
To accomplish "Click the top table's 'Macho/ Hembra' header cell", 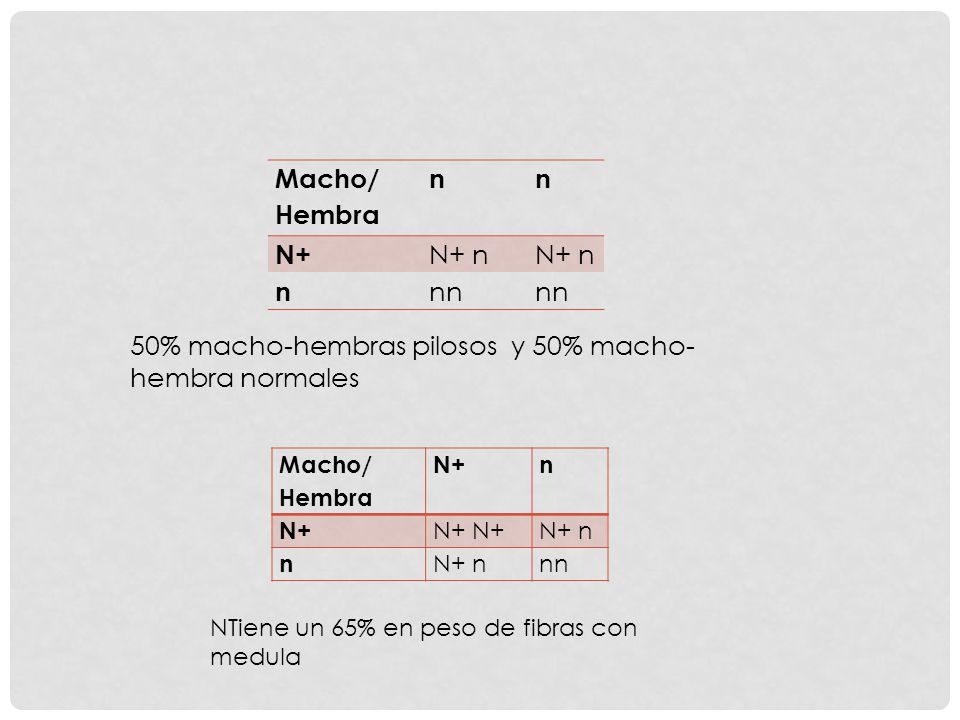I will [x=345, y=198].
